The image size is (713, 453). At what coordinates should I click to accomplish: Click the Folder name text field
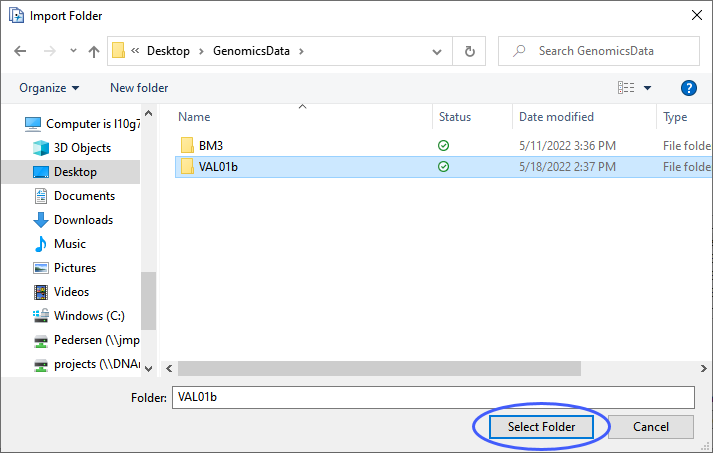click(x=433, y=398)
